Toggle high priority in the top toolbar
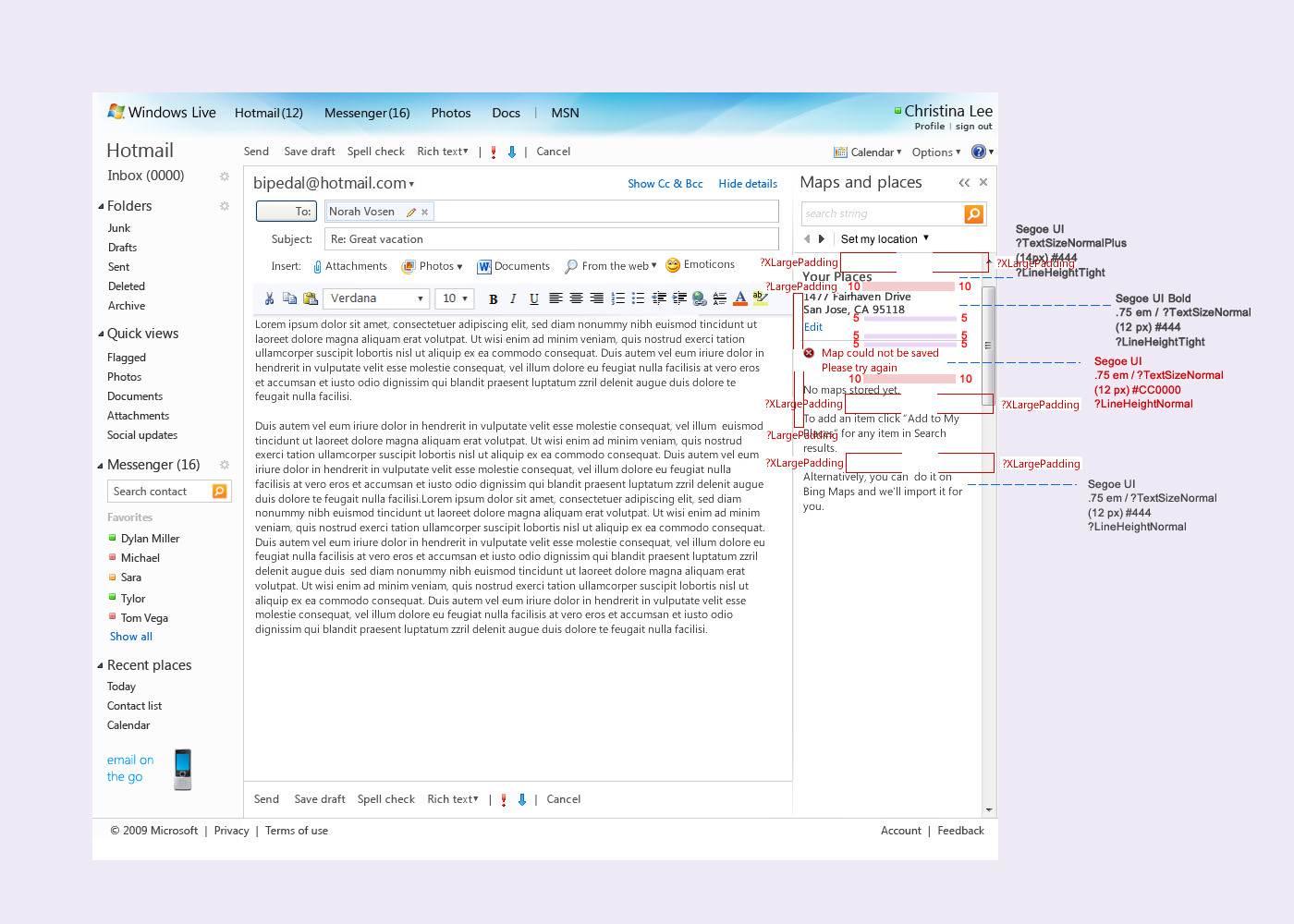The height and width of the screenshot is (924, 1294). [x=494, y=152]
